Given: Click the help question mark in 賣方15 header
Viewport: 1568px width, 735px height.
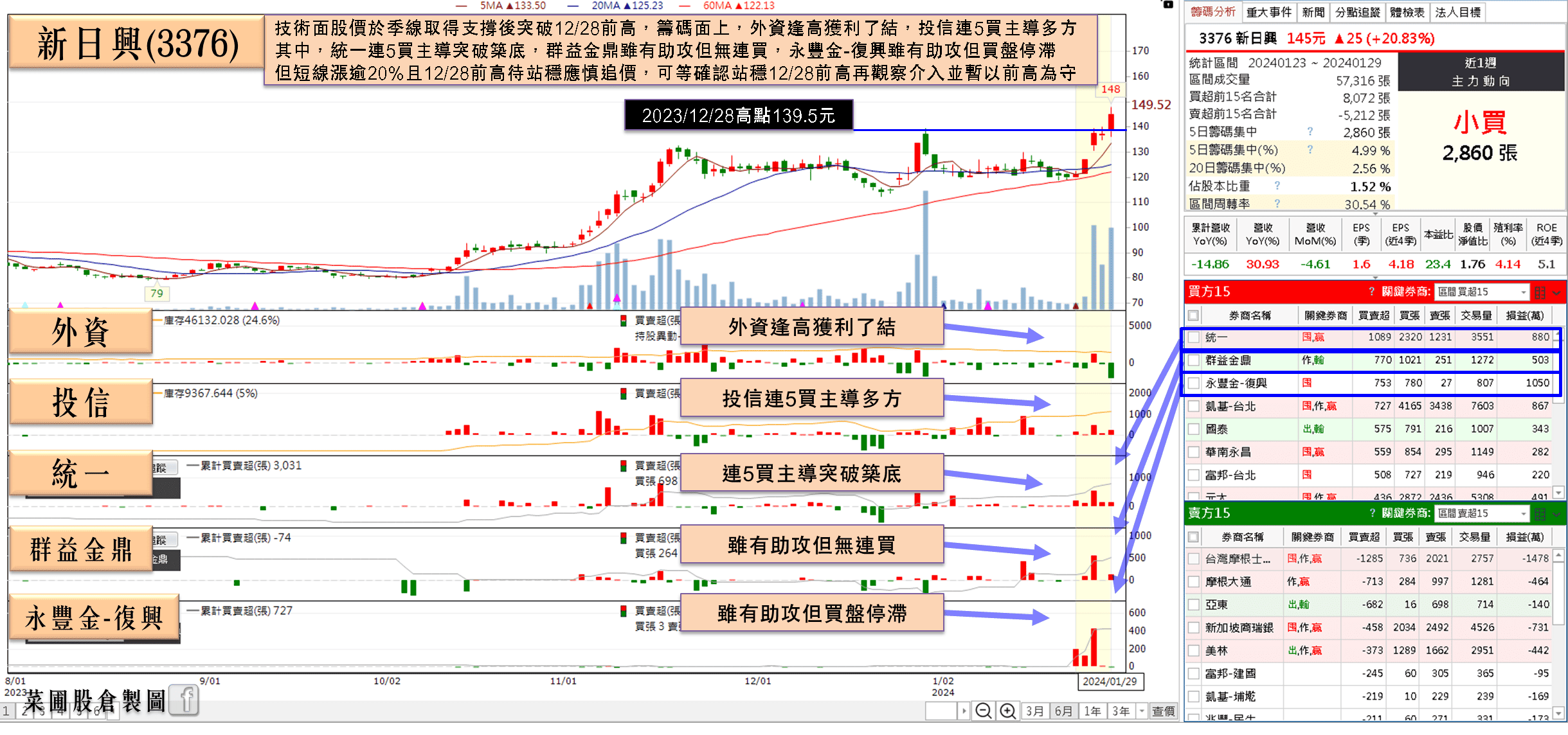Looking at the screenshot, I should coord(1371,513).
